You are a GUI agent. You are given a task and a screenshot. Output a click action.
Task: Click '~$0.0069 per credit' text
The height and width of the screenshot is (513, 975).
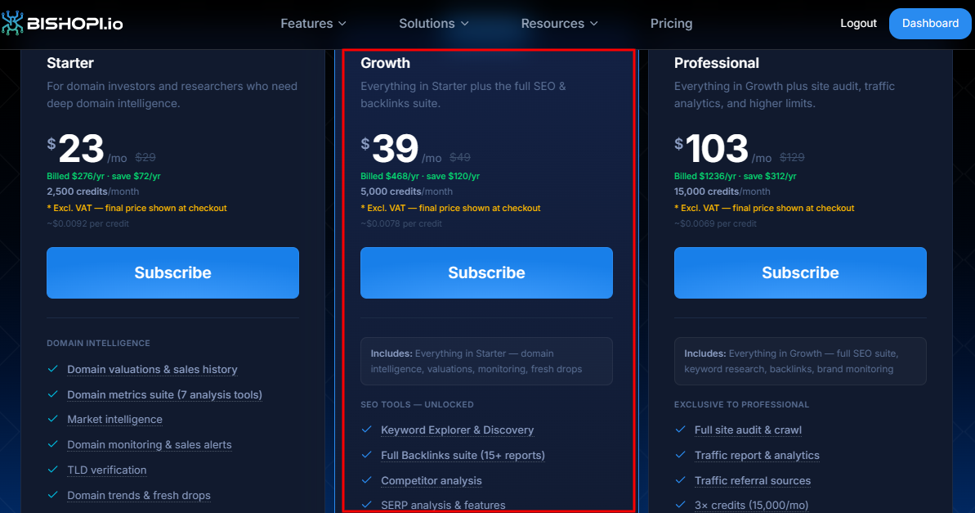715,223
